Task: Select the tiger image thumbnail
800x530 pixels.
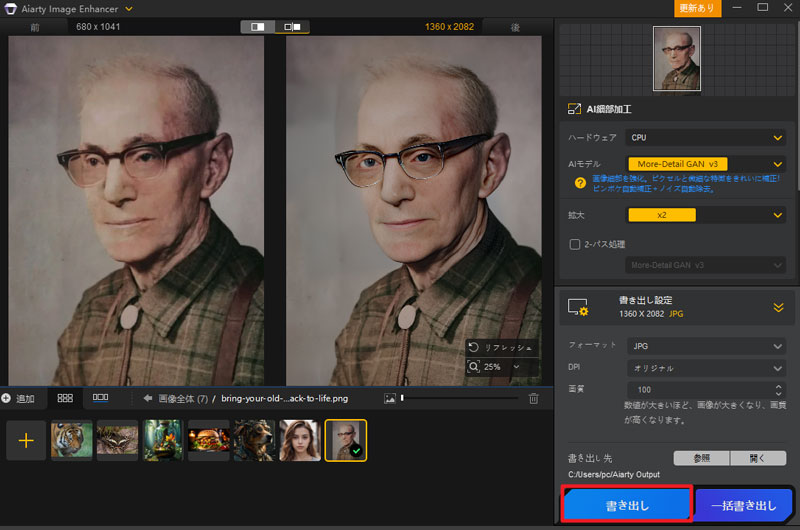Action: click(x=72, y=440)
